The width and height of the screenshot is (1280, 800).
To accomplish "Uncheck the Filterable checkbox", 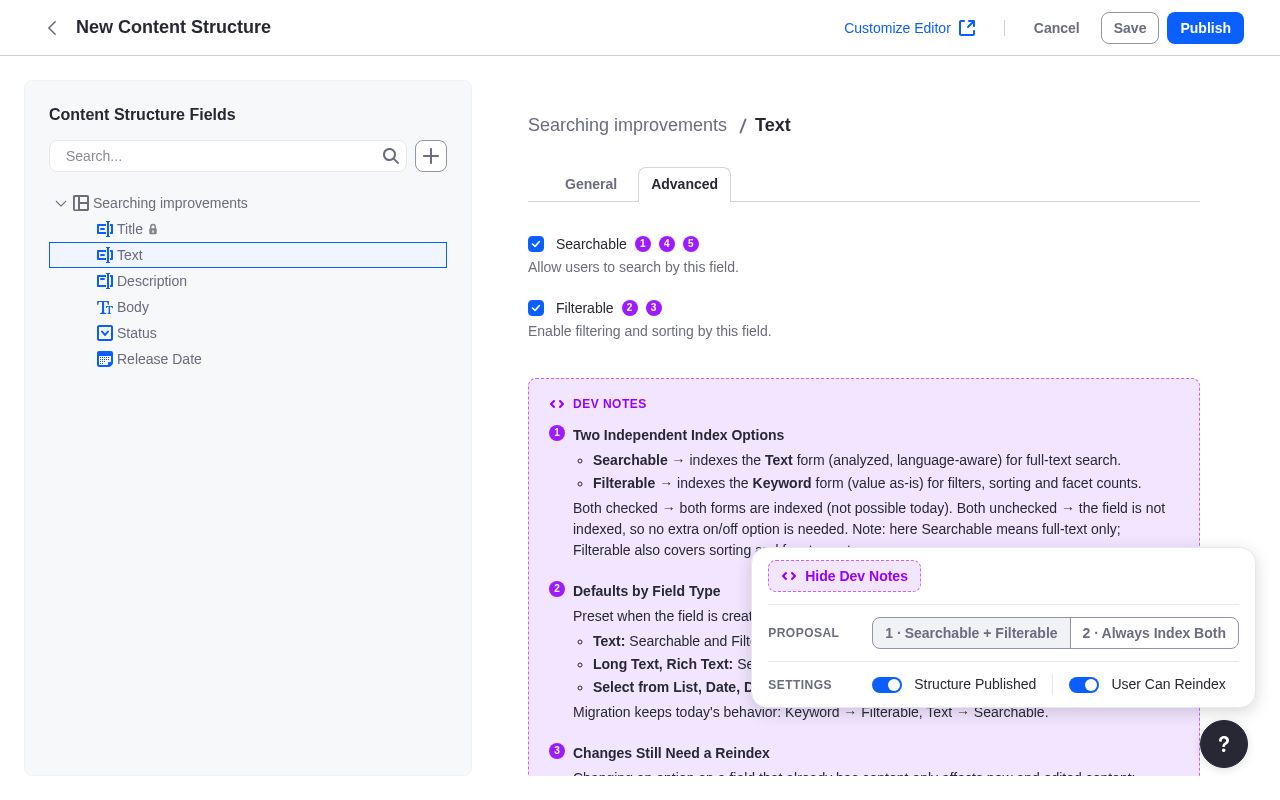I will coord(536,308).
